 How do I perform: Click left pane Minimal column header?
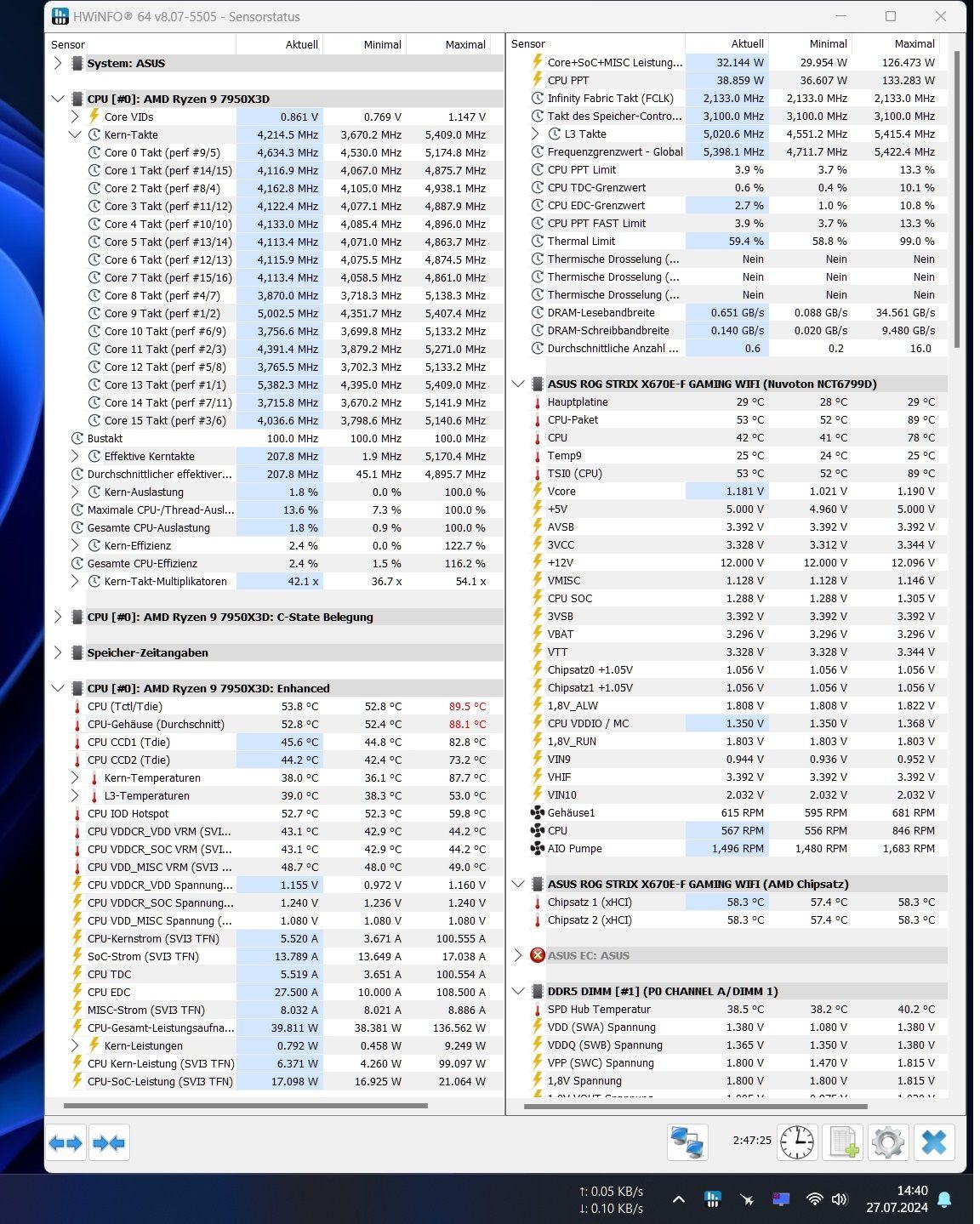point(364,44)
